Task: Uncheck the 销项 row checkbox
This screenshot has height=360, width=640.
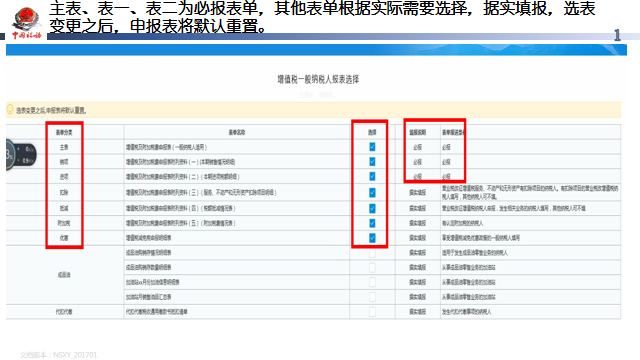Action: point(372,162)
